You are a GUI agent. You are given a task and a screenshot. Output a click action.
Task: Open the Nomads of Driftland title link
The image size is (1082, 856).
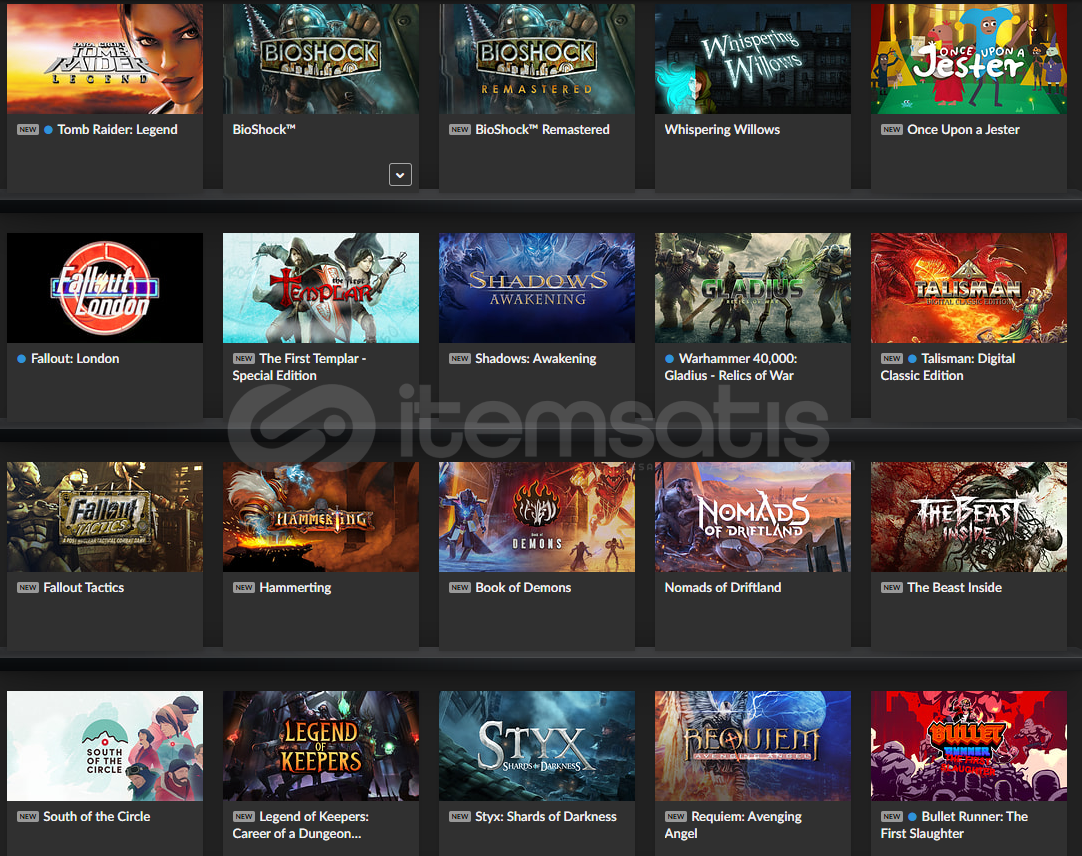722,588
